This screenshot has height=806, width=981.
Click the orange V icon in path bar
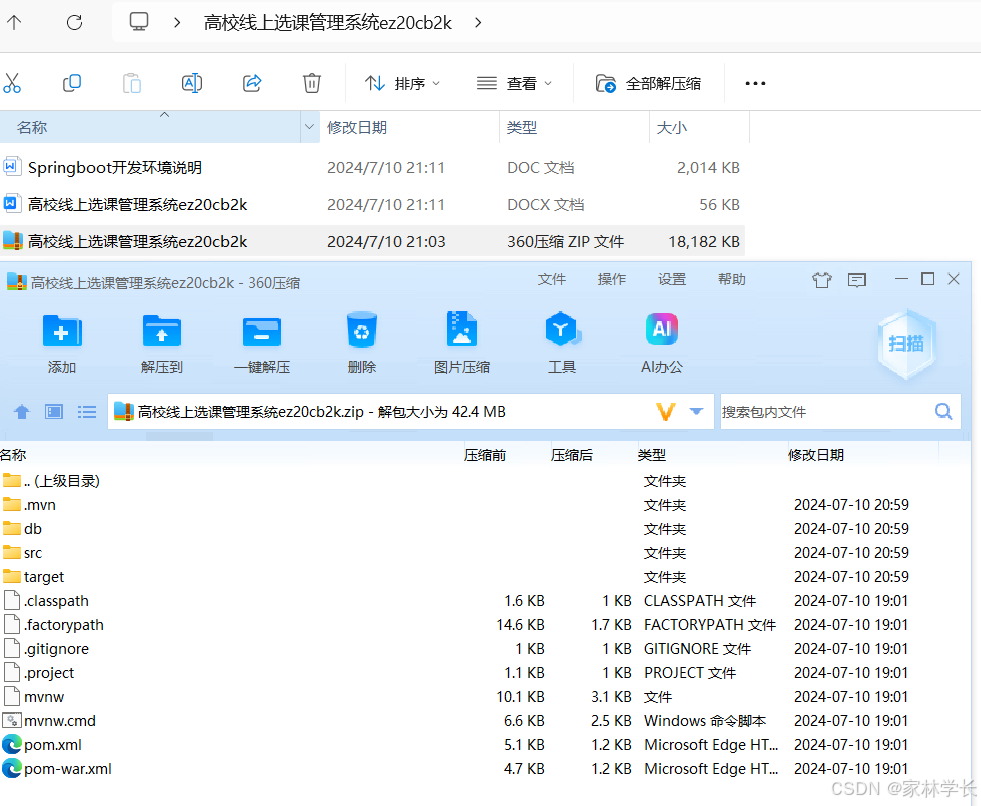pos(666,412)
